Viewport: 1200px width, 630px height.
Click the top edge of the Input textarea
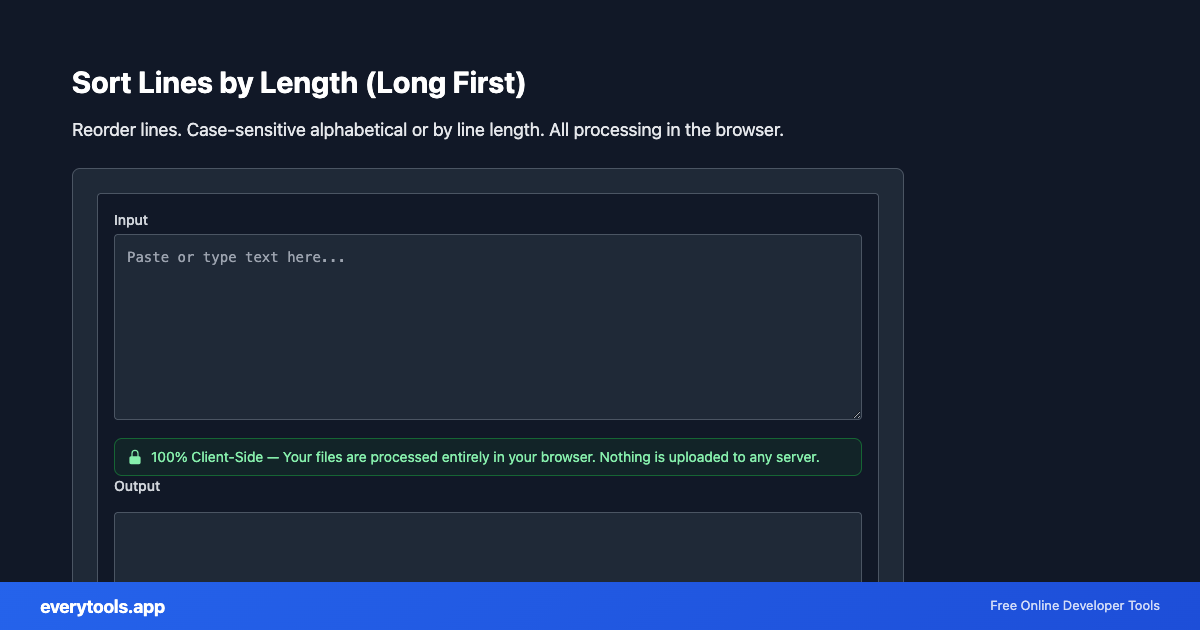488,235
